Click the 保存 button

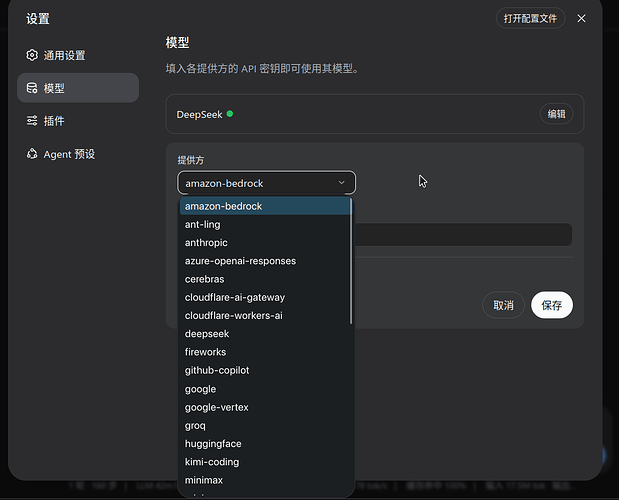tap(552, 305)
